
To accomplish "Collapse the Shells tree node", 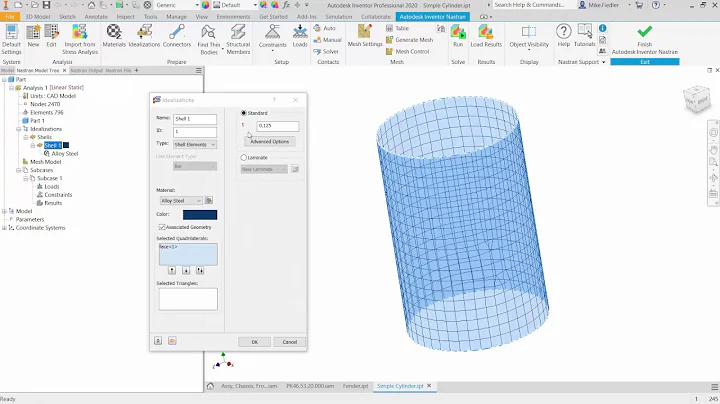I will tap(26, 137).
